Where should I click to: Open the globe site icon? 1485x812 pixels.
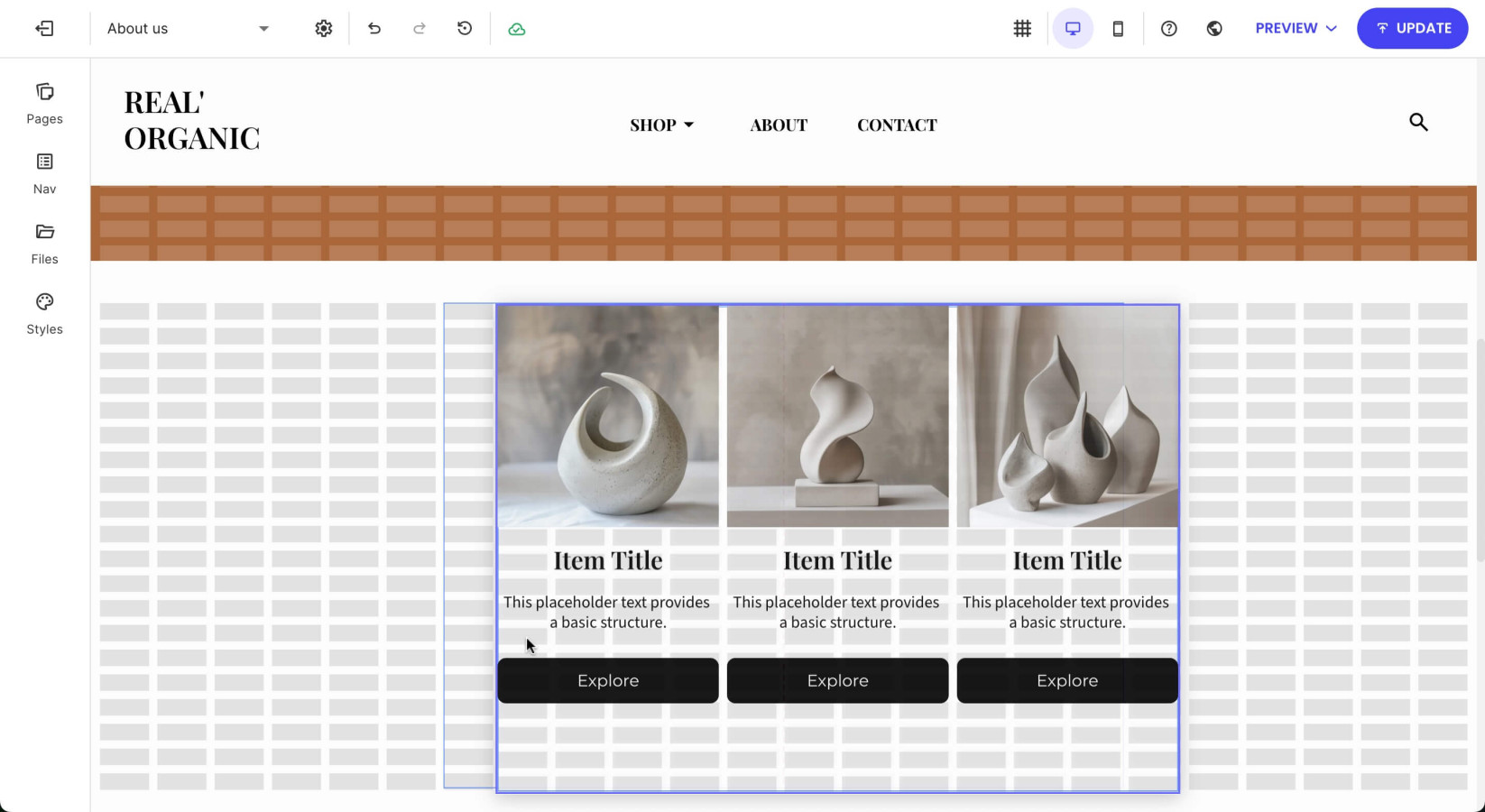pyautogui.click(x=1214, y=29)
